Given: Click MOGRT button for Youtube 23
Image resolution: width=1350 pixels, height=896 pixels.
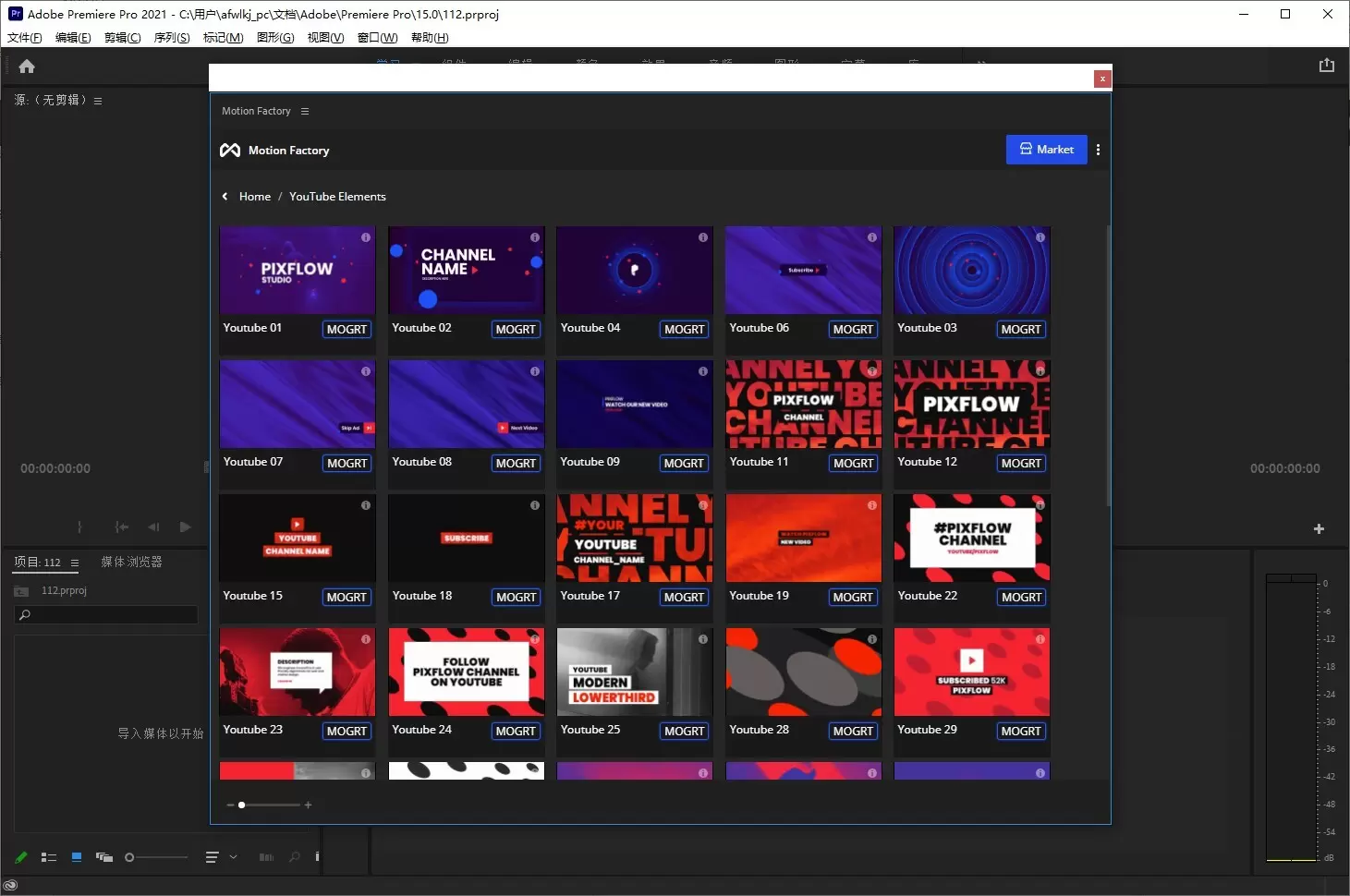Looking at the screenshot, I should pyautogui.click(x=347, y=732).
